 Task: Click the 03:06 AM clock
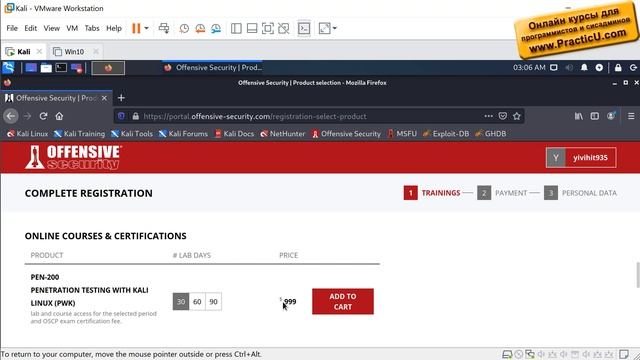point(529,67)
